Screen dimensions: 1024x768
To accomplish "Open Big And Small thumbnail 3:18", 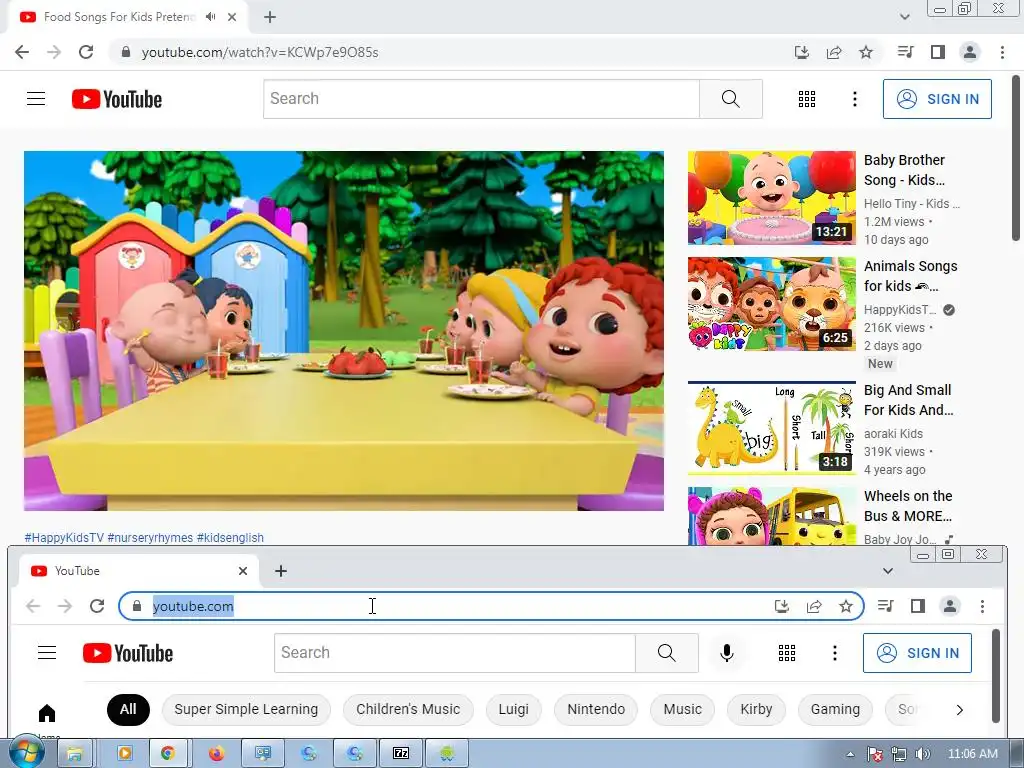I will (771, 428).
